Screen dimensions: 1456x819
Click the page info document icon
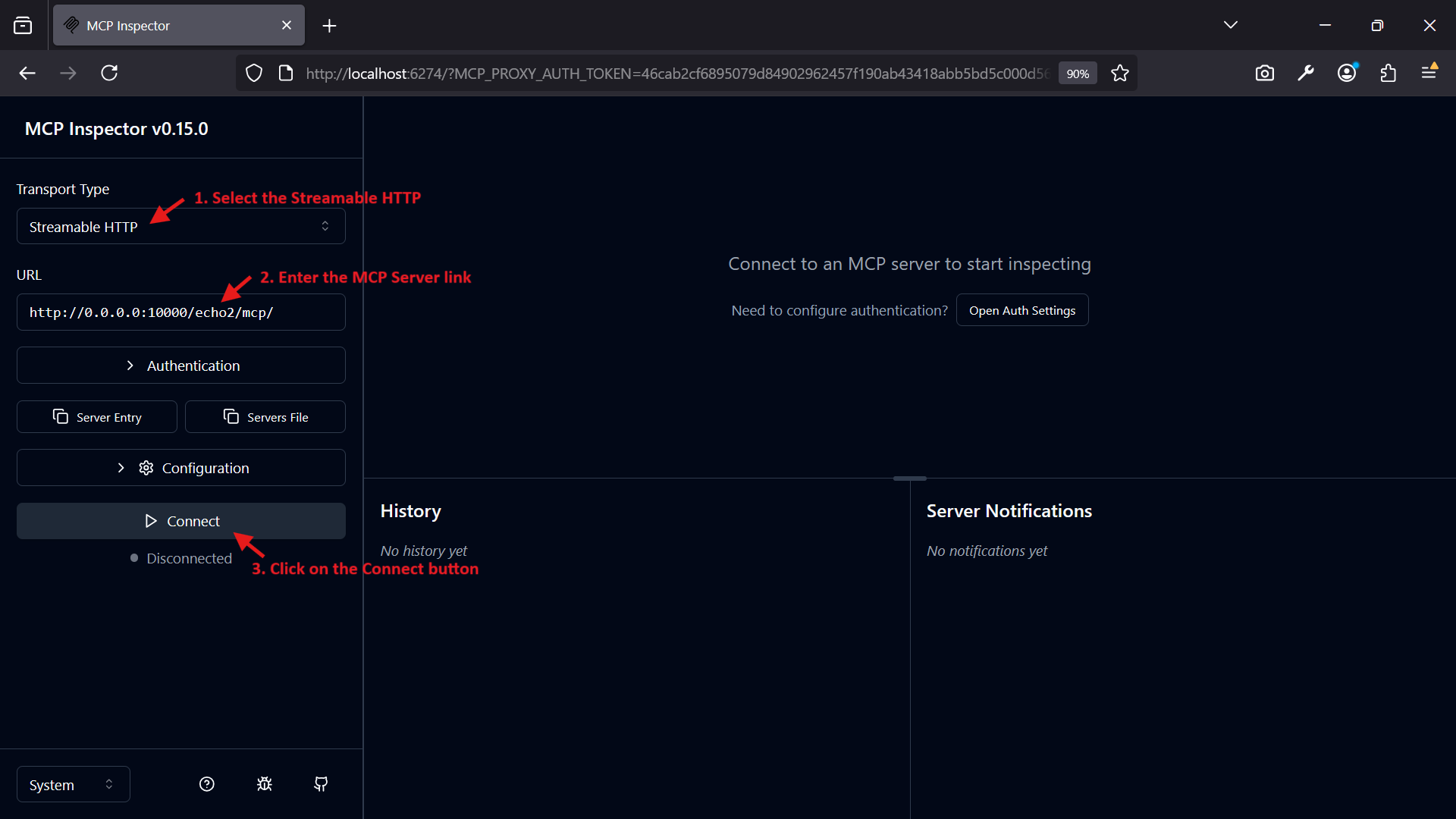[x=286, y=73]
